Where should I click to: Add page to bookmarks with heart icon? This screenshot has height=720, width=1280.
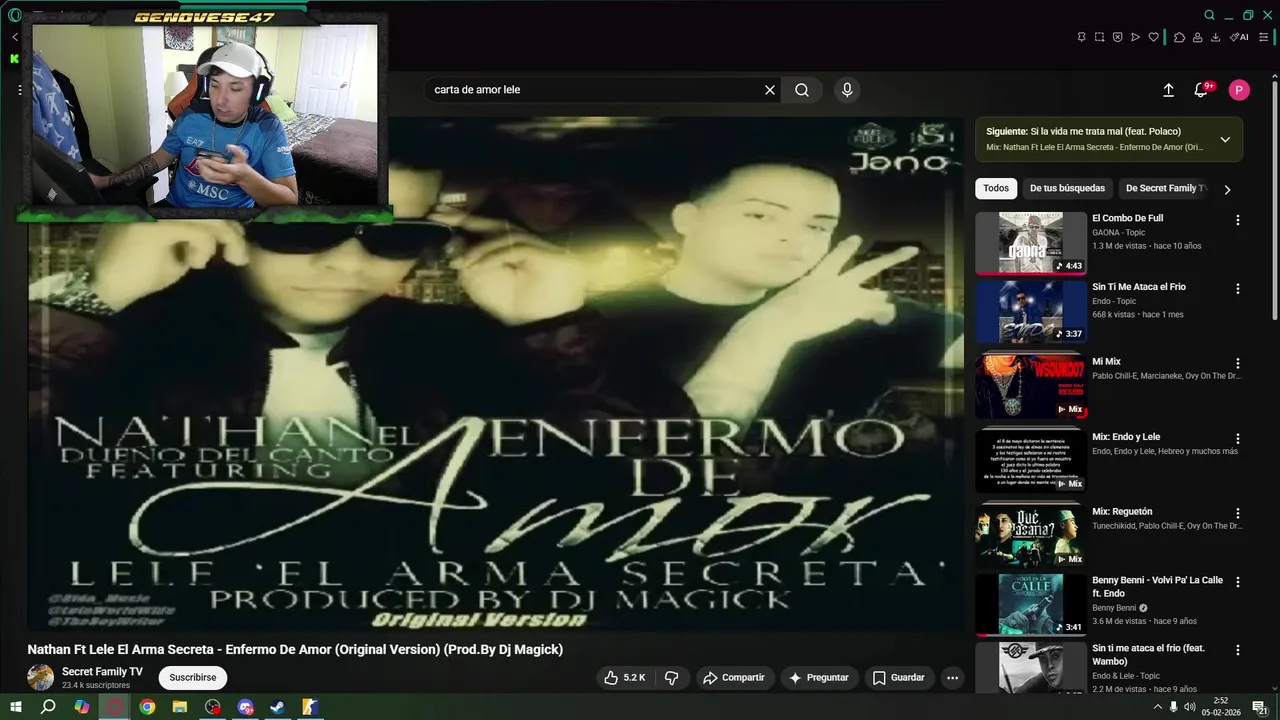1153,37
